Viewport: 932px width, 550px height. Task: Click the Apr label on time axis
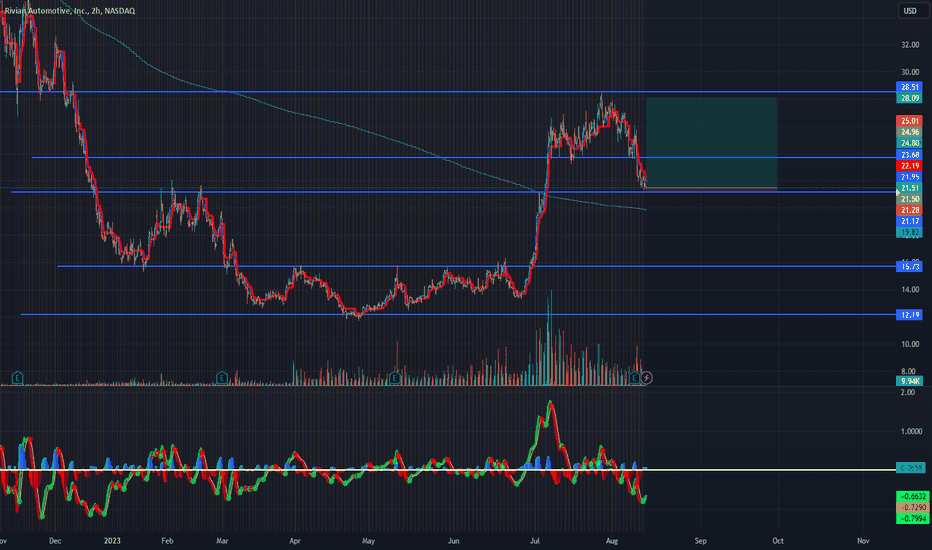[295, 540]
